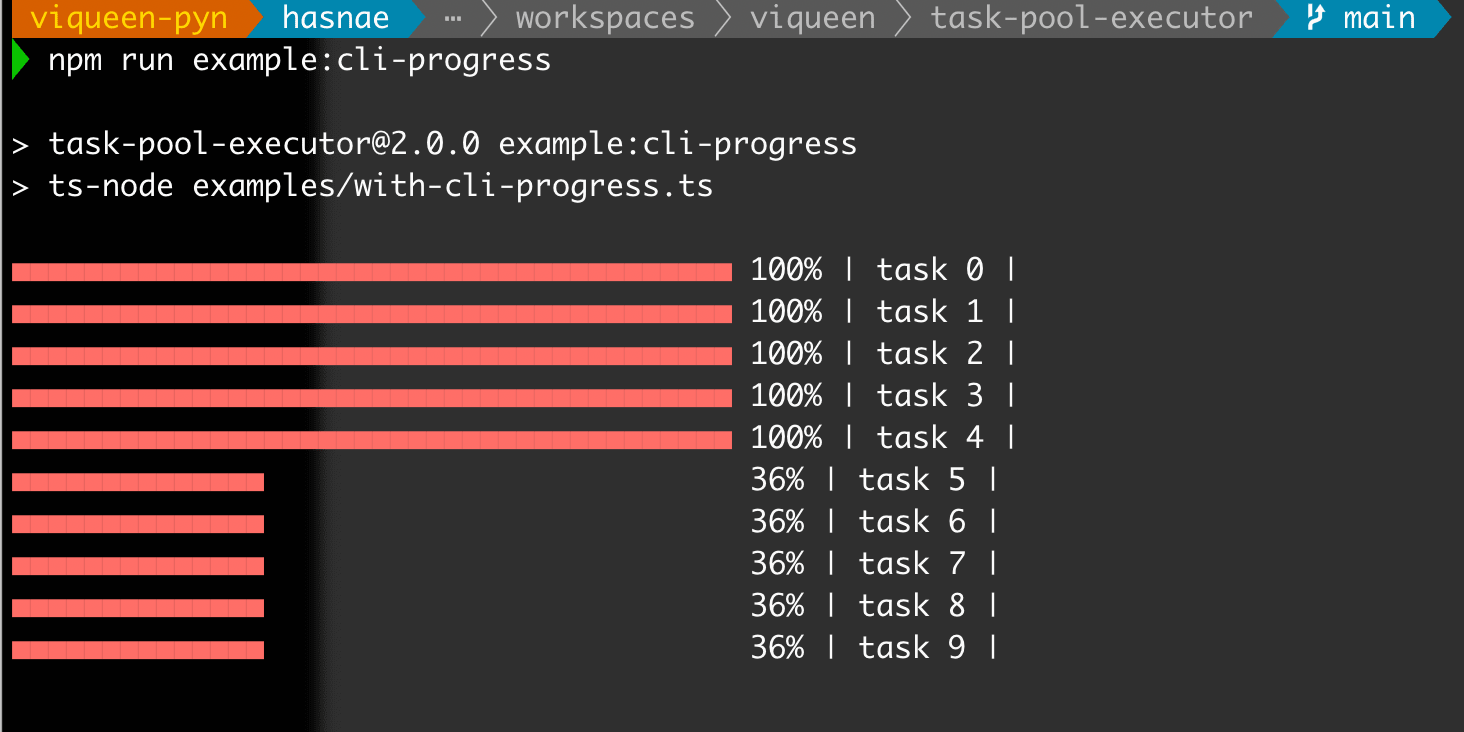The width and height of the screenshot is (1464, 732).
Task: Click the main branch label
Action: [1379, 18]
